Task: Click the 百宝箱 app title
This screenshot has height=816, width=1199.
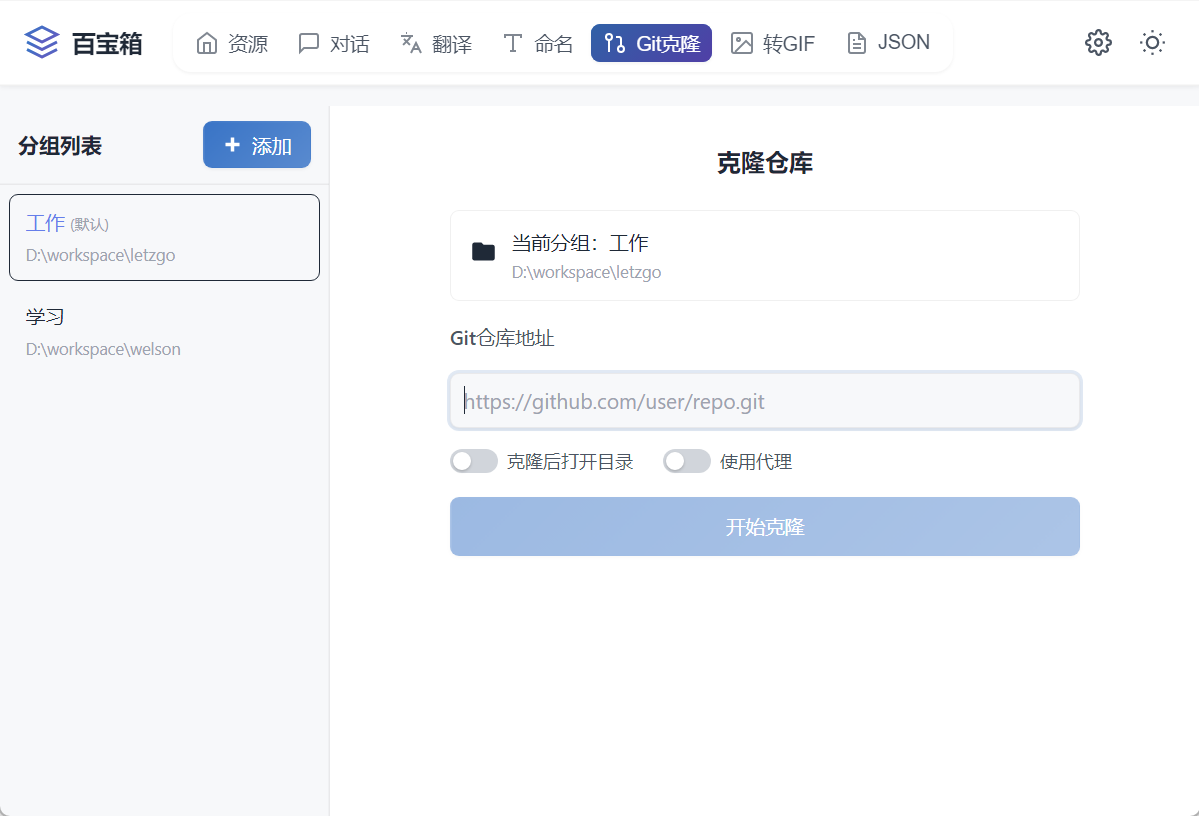Action: tap(107, 44)
